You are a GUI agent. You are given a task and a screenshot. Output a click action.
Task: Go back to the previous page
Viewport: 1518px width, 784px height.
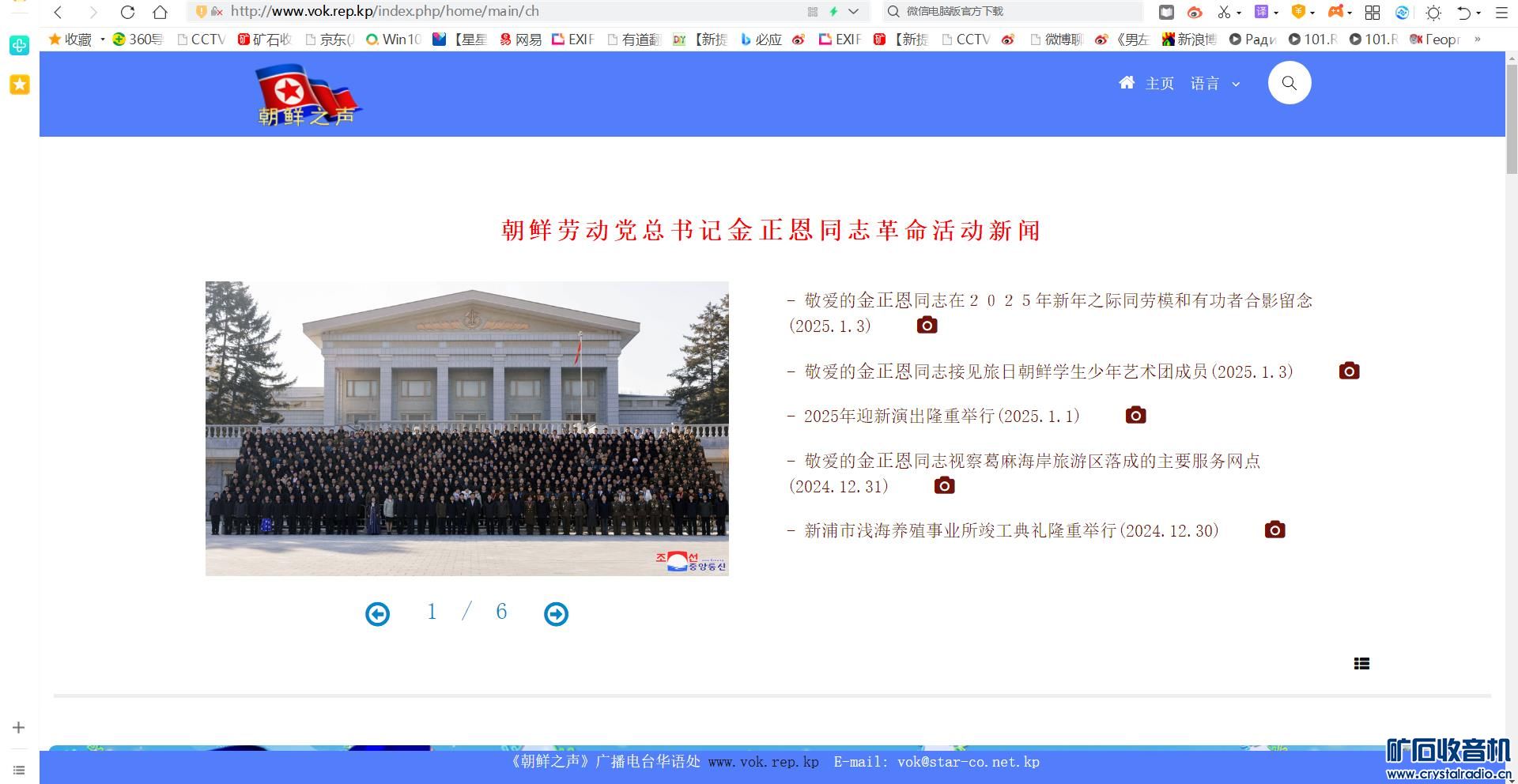(x=58, y=12)
